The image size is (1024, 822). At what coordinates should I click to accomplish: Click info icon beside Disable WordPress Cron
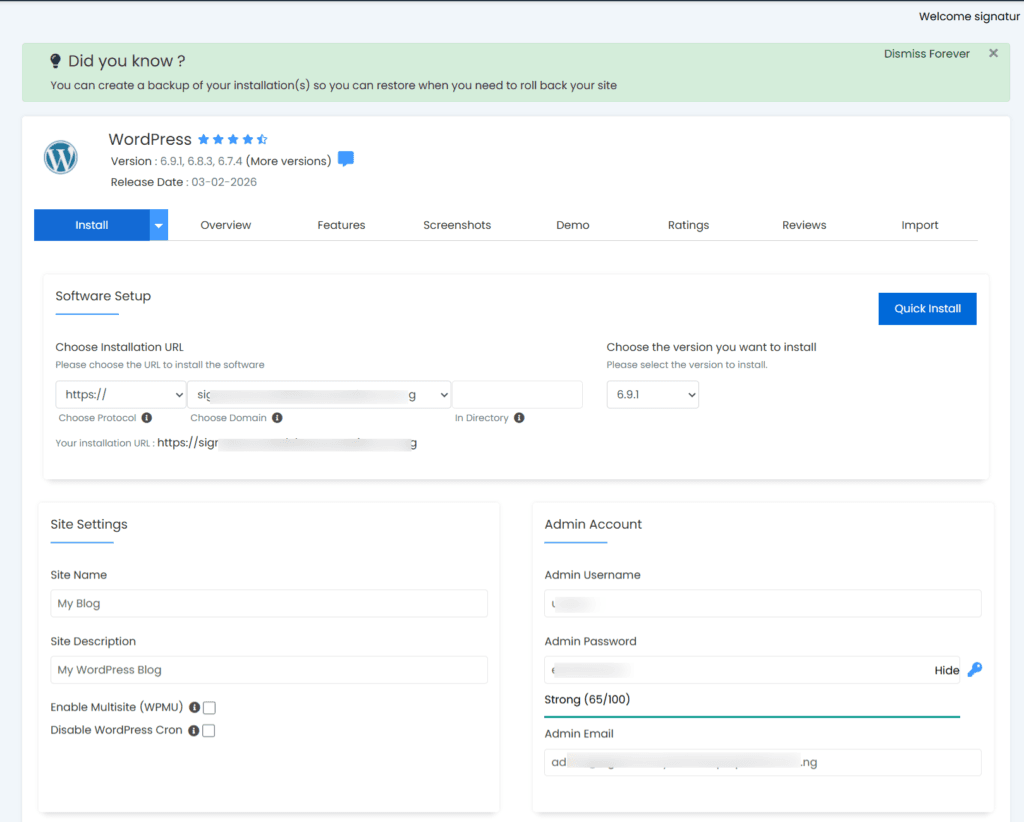click(x=194, y=731)
